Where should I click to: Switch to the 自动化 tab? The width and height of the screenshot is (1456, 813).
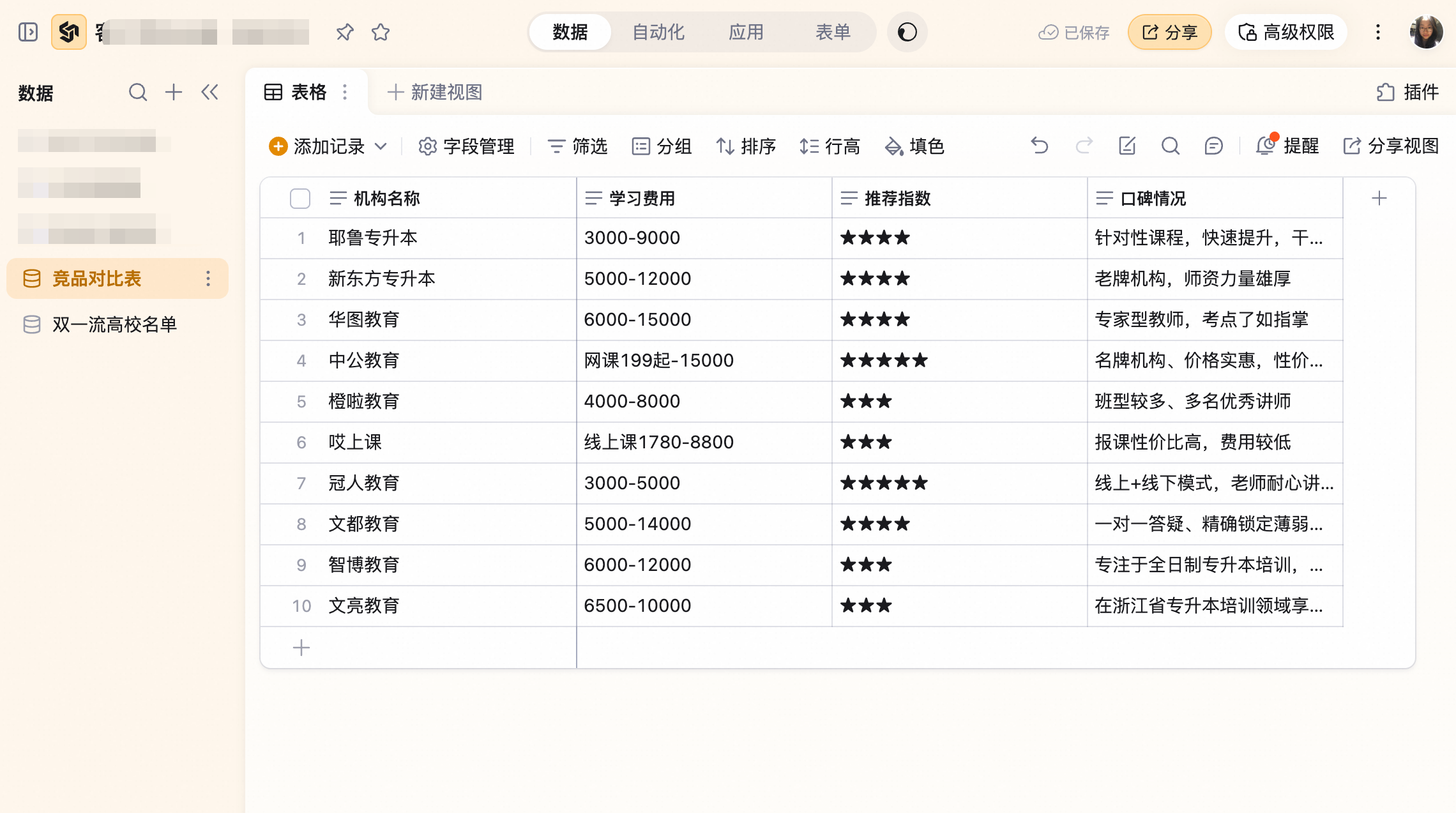tap(658, 32)
